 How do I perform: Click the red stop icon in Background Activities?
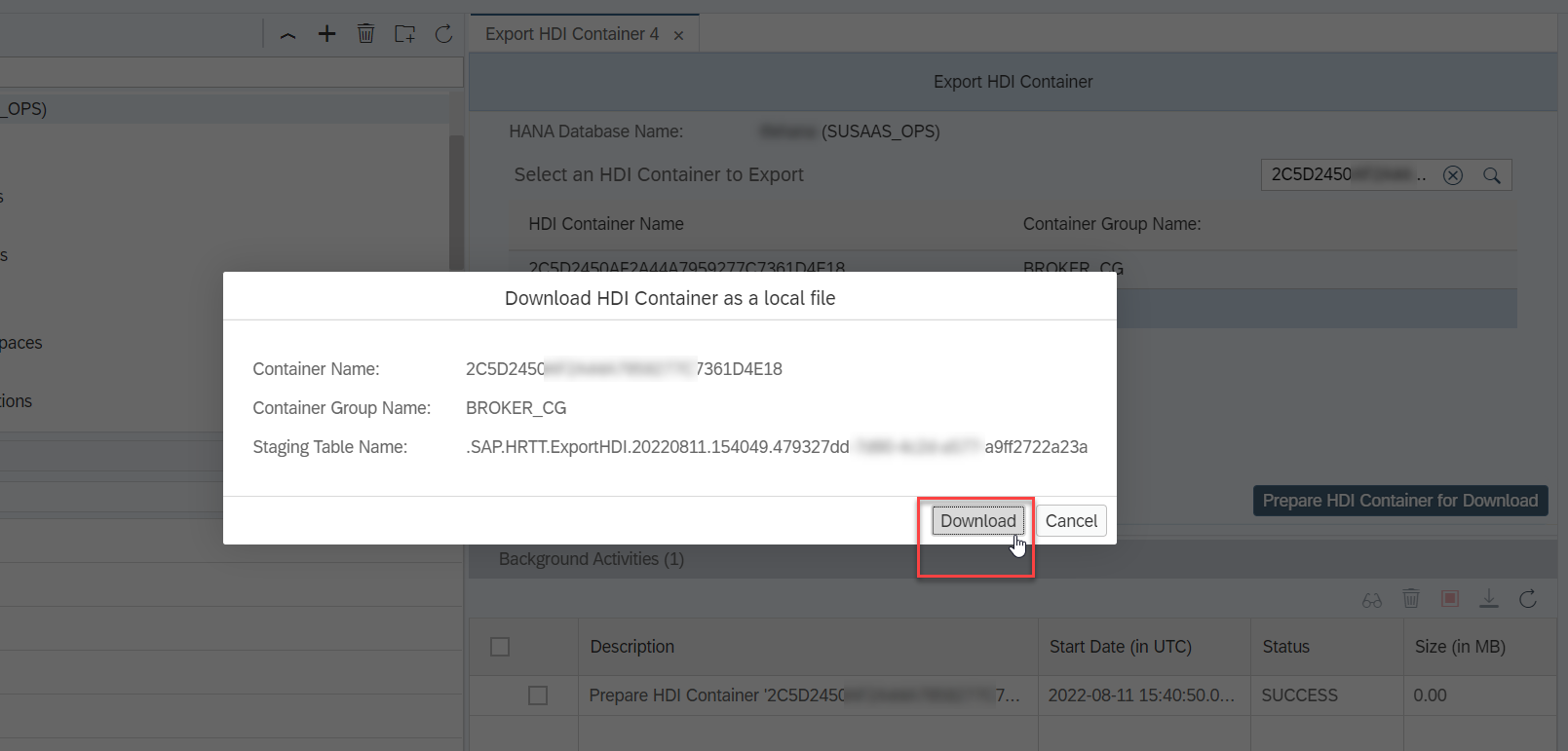click(1450, 598)
